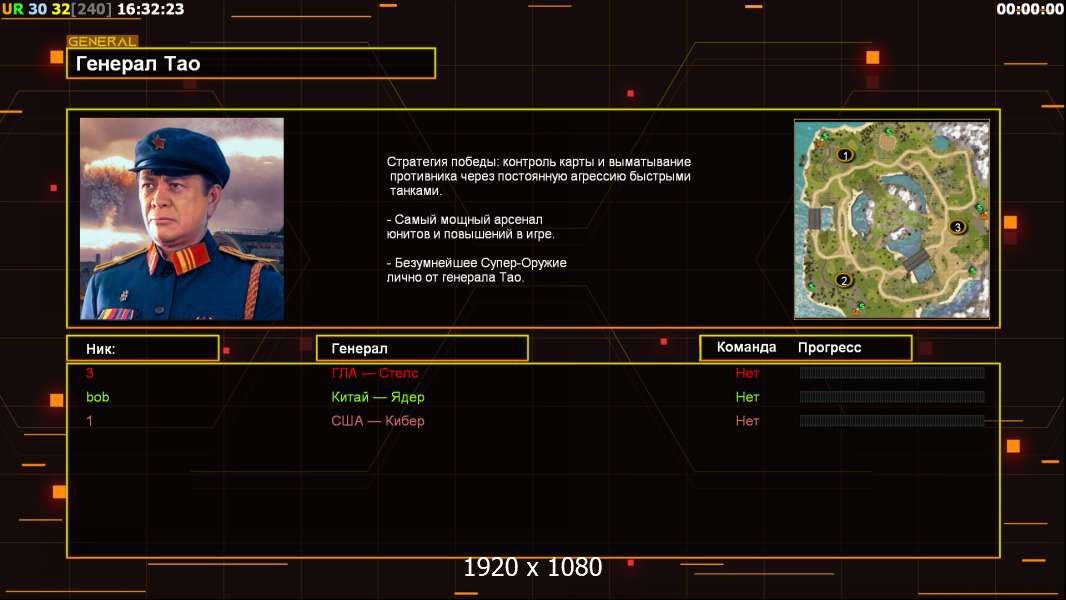This screenshot has width=1066, height=600.
Task: Click team value "Нет" for player 3
Action: click(x=747, y=373)
